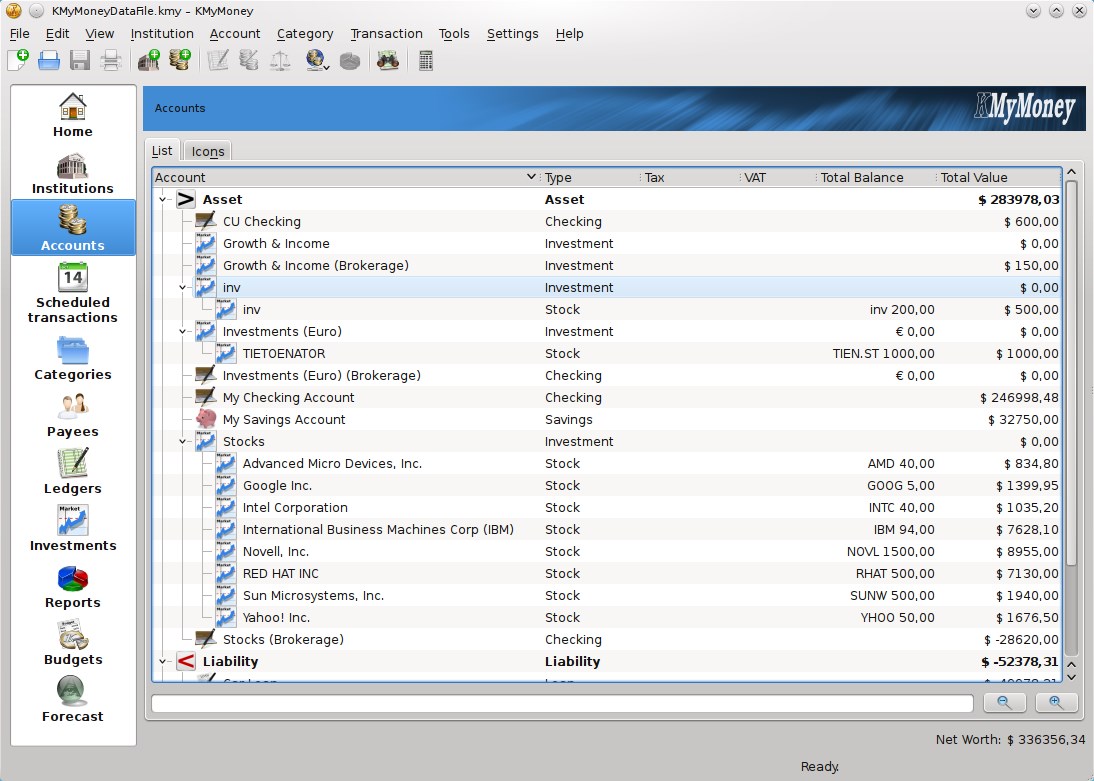This screenshot has width=1094, height=781.
Task: Select the Stocks (Brokerage) account row
Action: tap(607, 639)
